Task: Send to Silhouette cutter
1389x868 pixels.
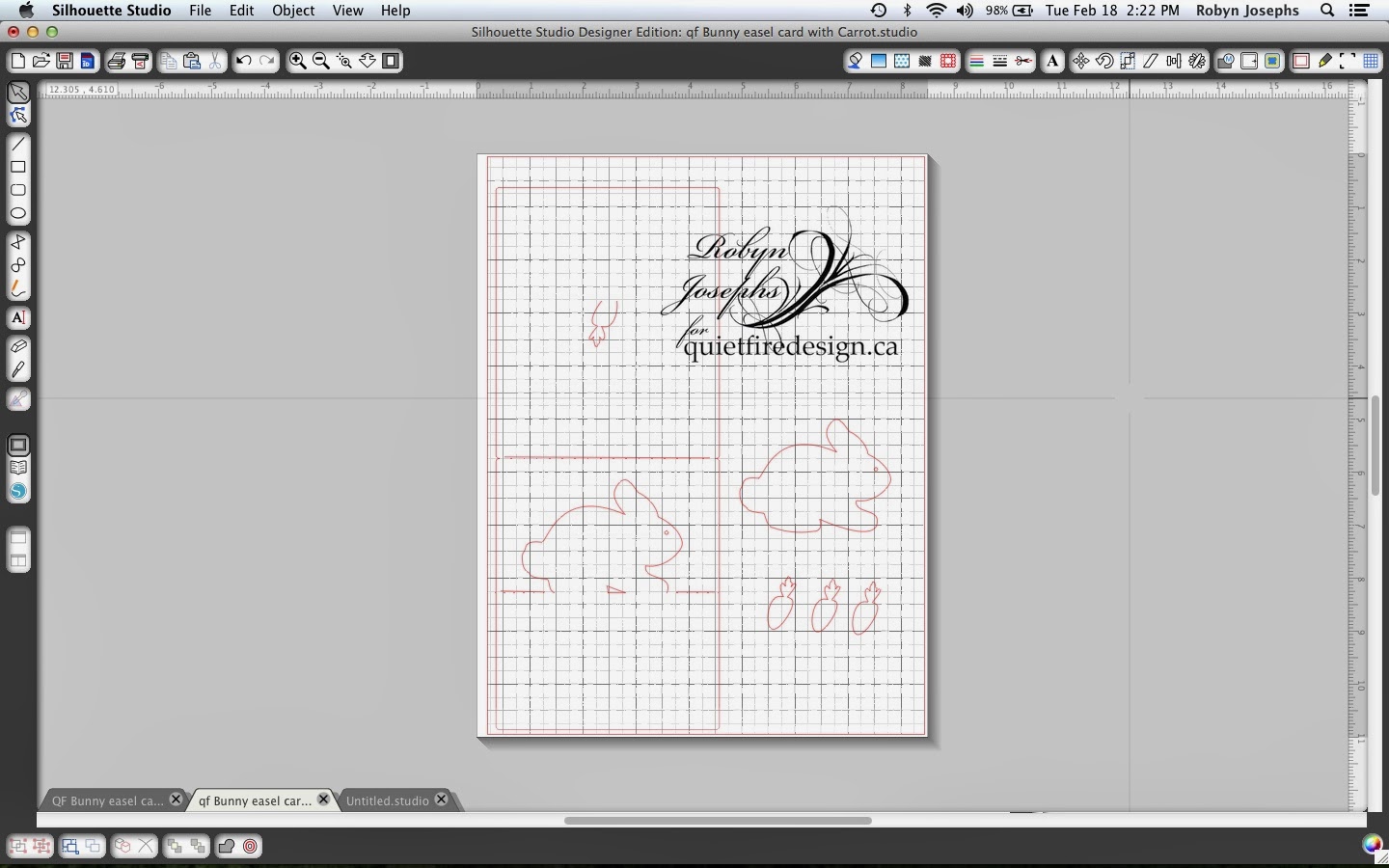Action: click(140, 61)
